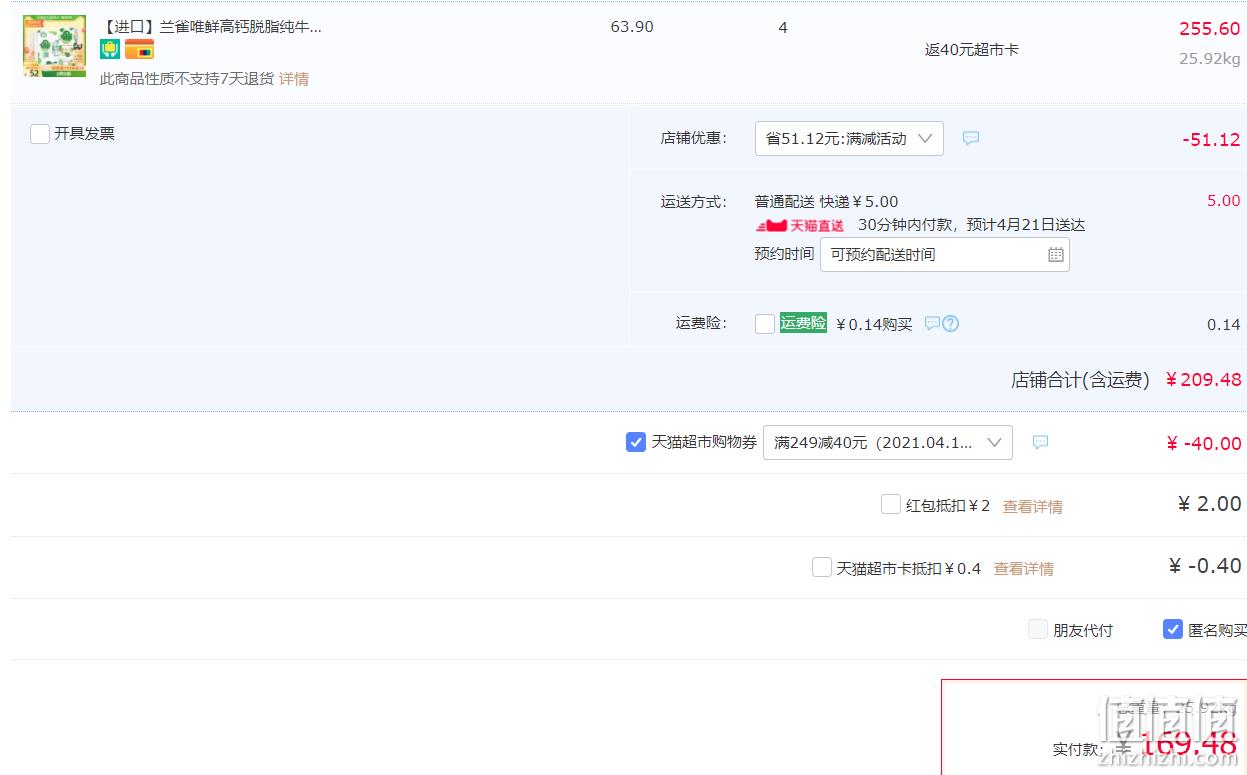1247x775 pixels.
Task: Click the unit price 63.90
Action: click(x=632, y=27)
